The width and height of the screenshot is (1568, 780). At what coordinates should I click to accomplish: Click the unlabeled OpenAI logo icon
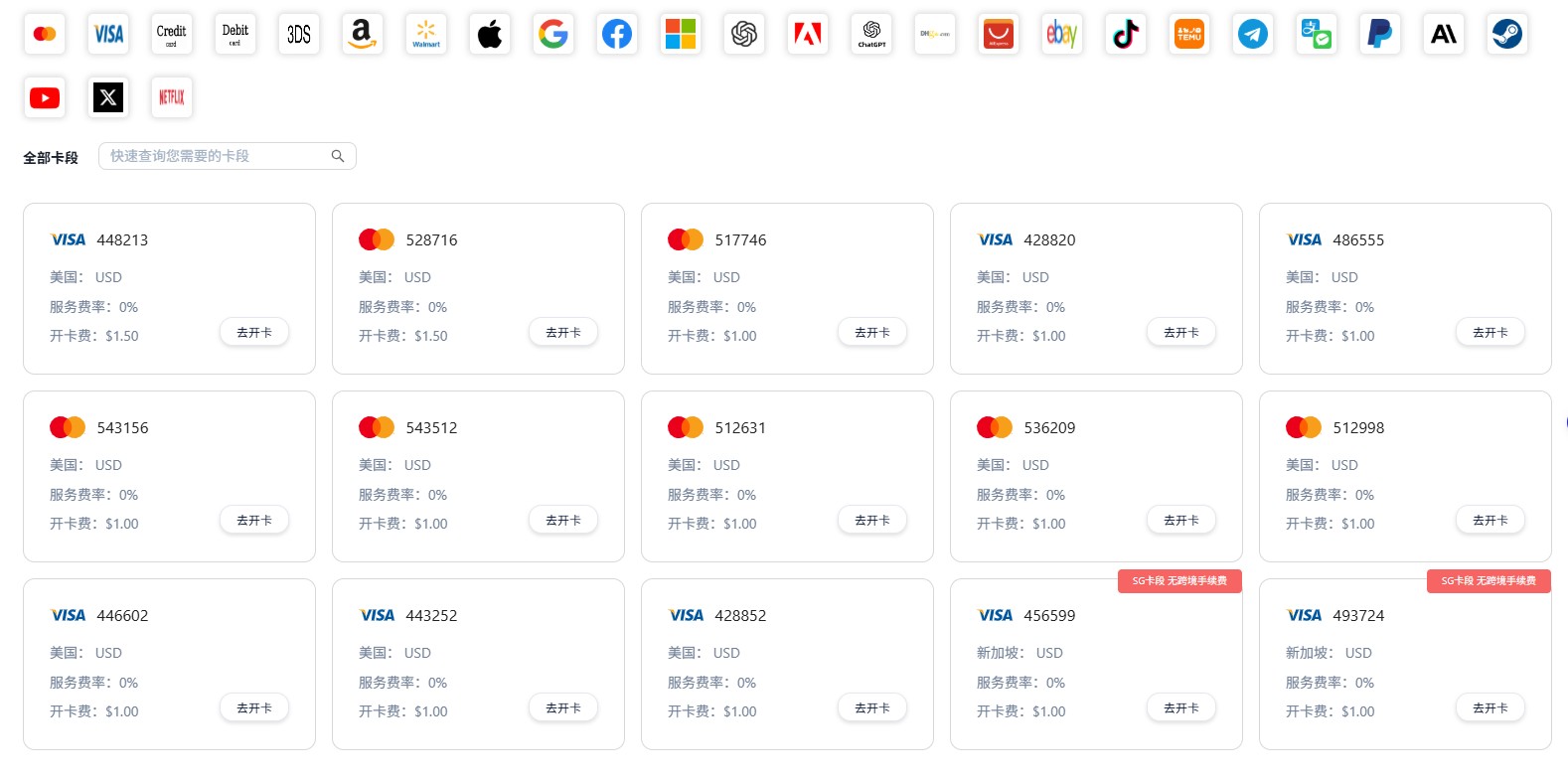point(744,34)
